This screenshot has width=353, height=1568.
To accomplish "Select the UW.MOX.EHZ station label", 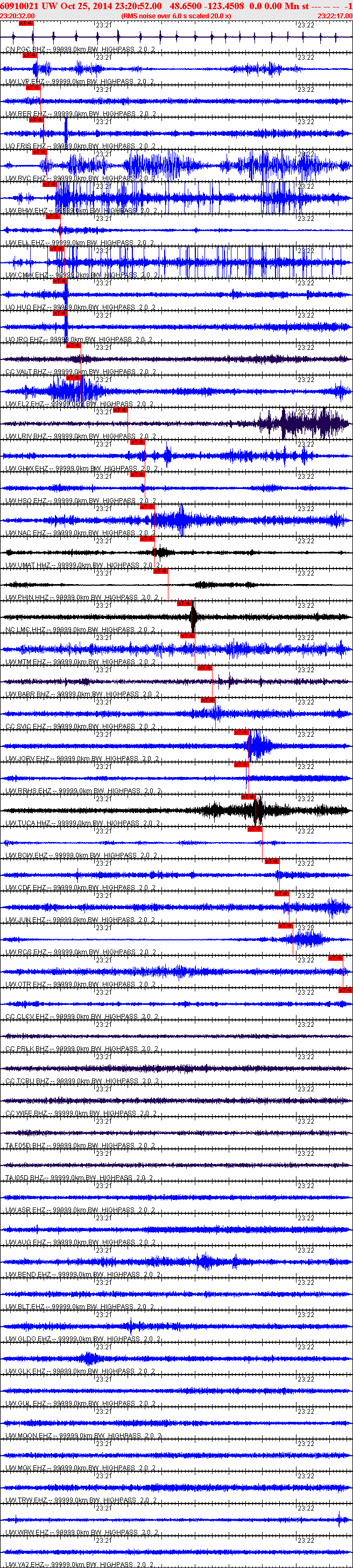I will pos(81,1469).
